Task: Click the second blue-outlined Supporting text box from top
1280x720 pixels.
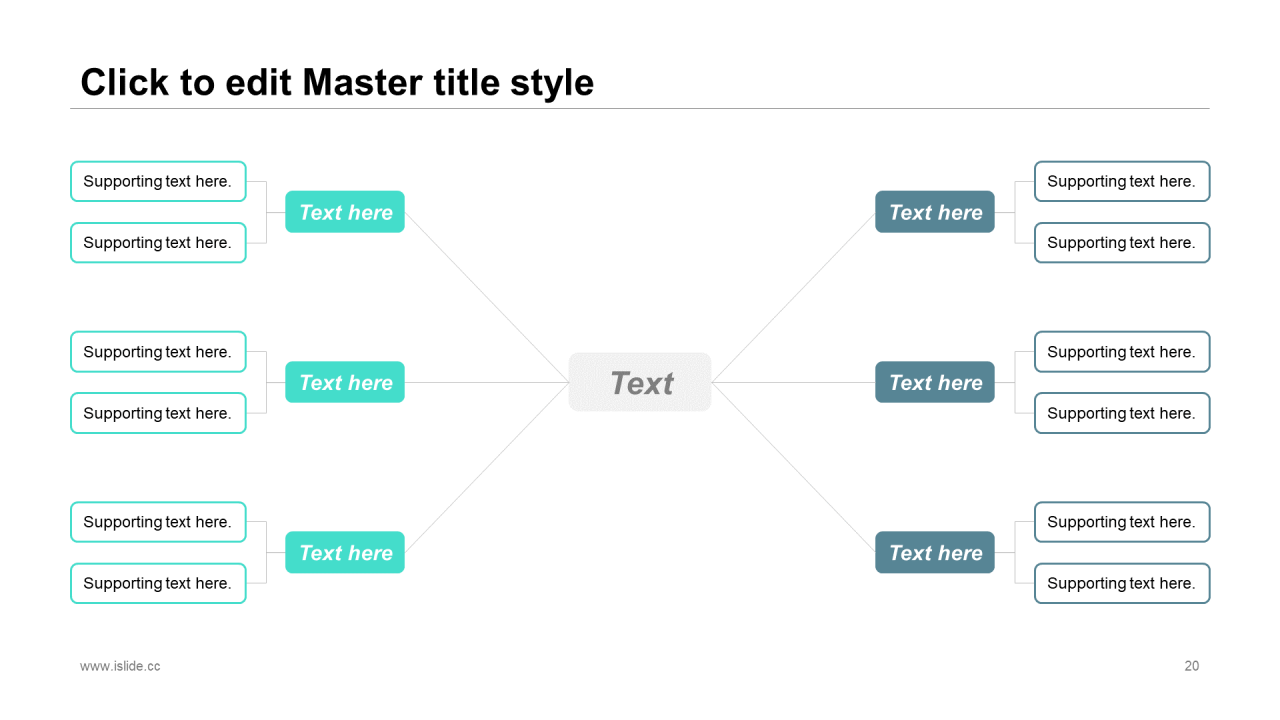Action: click(x=1122, y=242)
